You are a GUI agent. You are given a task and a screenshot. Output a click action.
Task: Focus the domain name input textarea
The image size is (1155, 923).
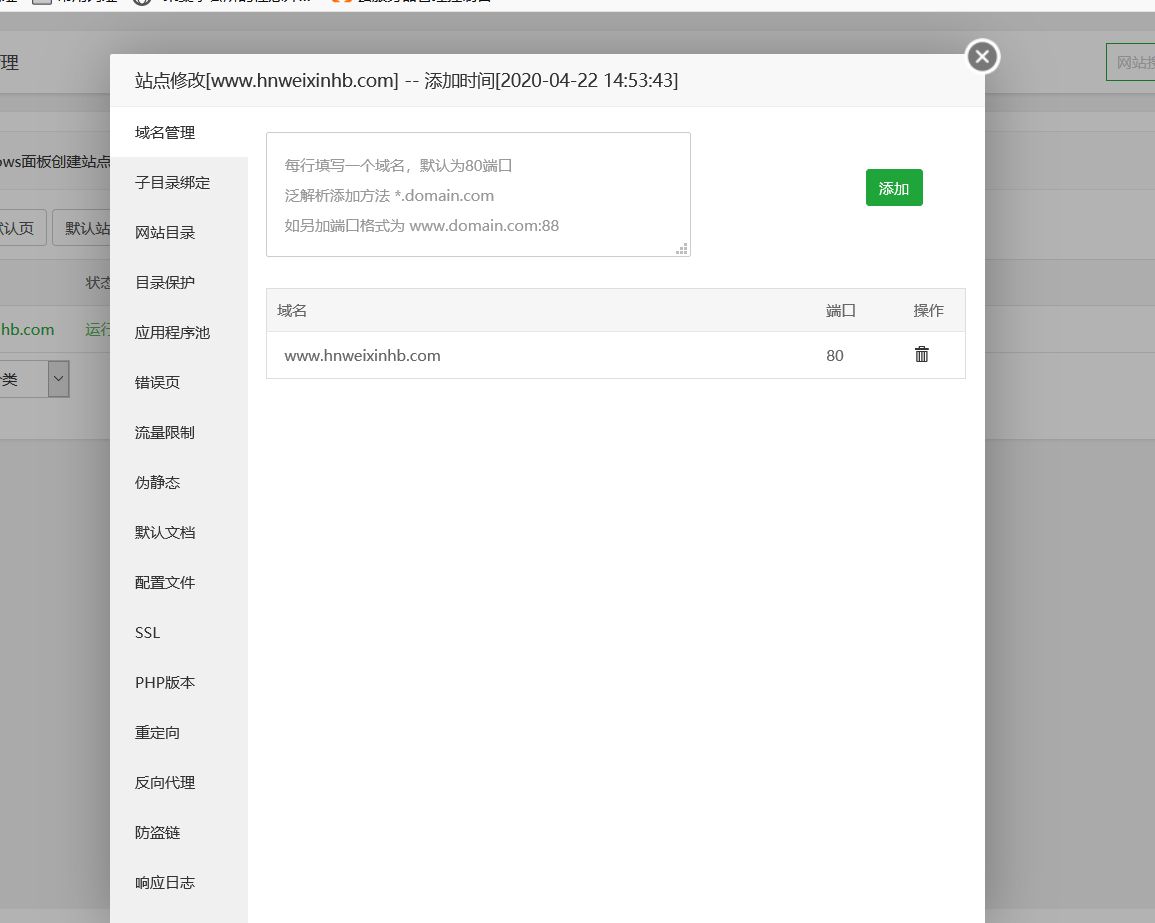pos(478,194)
